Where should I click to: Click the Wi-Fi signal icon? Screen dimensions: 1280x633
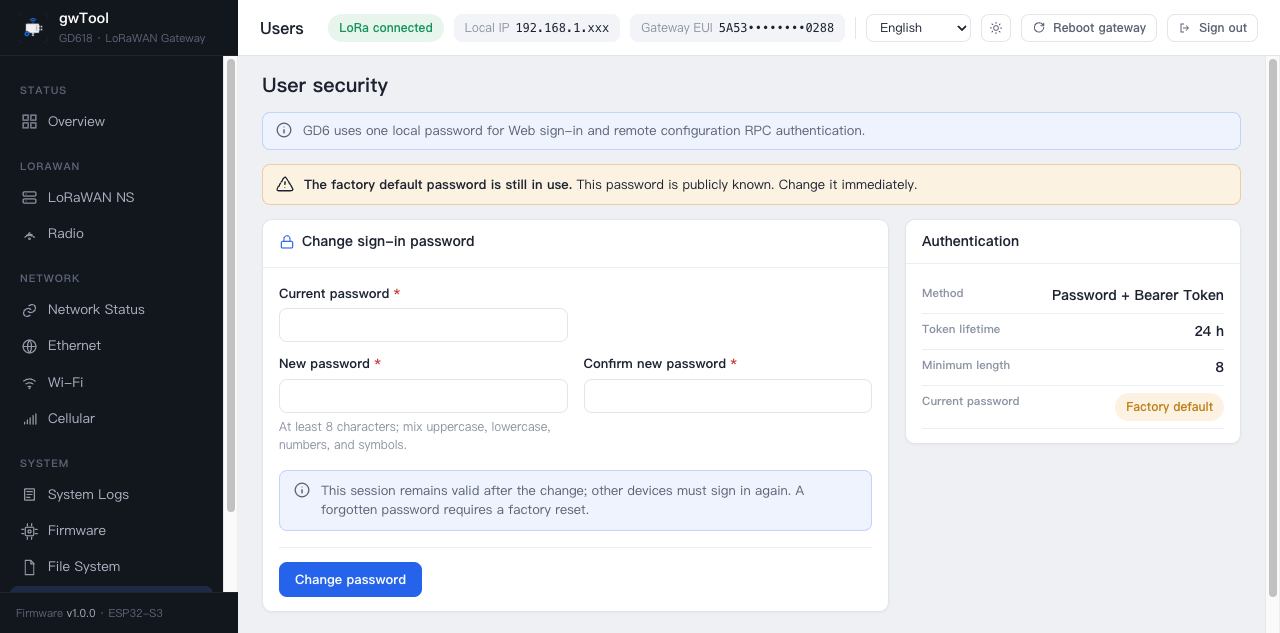pos(29,382)
